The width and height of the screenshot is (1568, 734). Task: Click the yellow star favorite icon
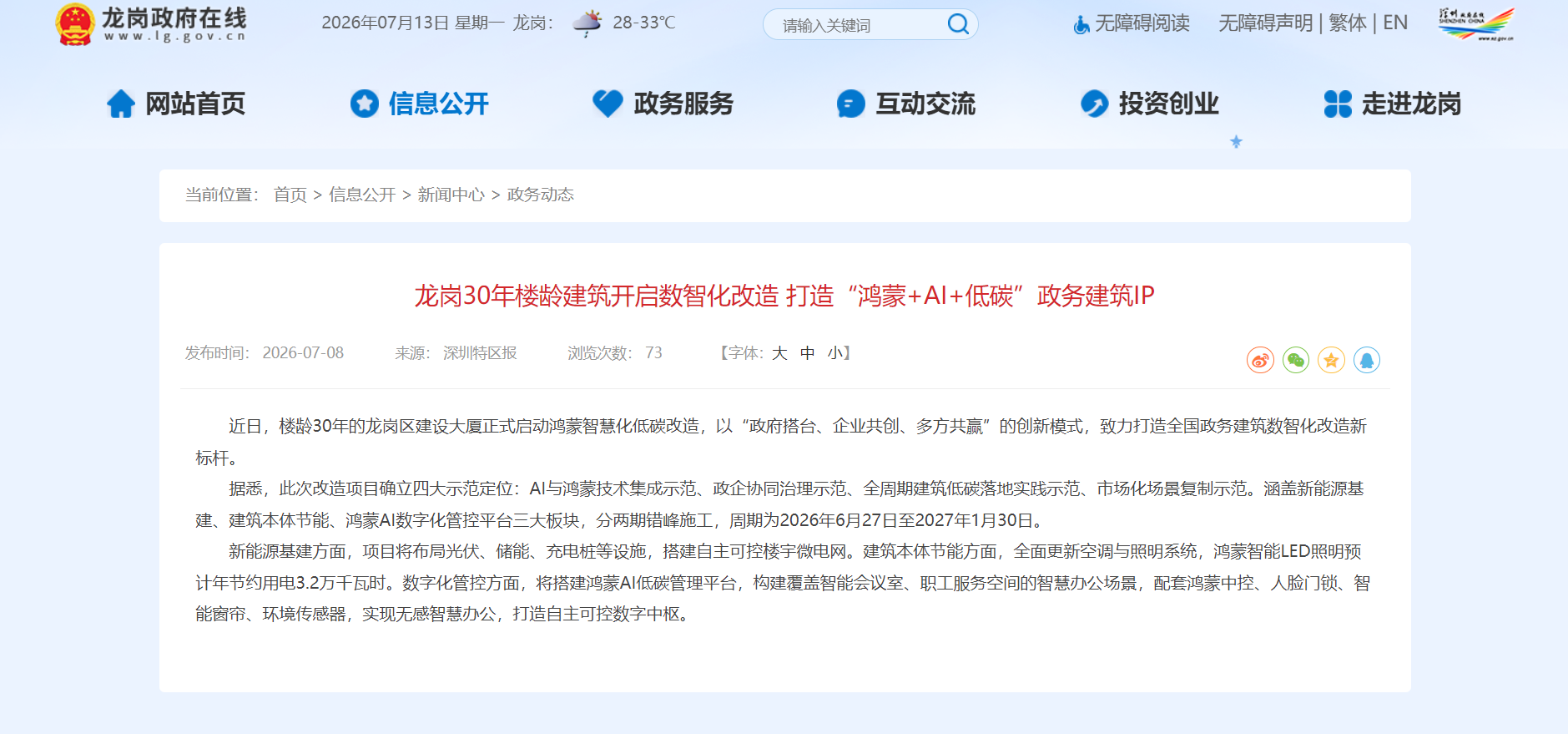click(x=1331, y=360)
